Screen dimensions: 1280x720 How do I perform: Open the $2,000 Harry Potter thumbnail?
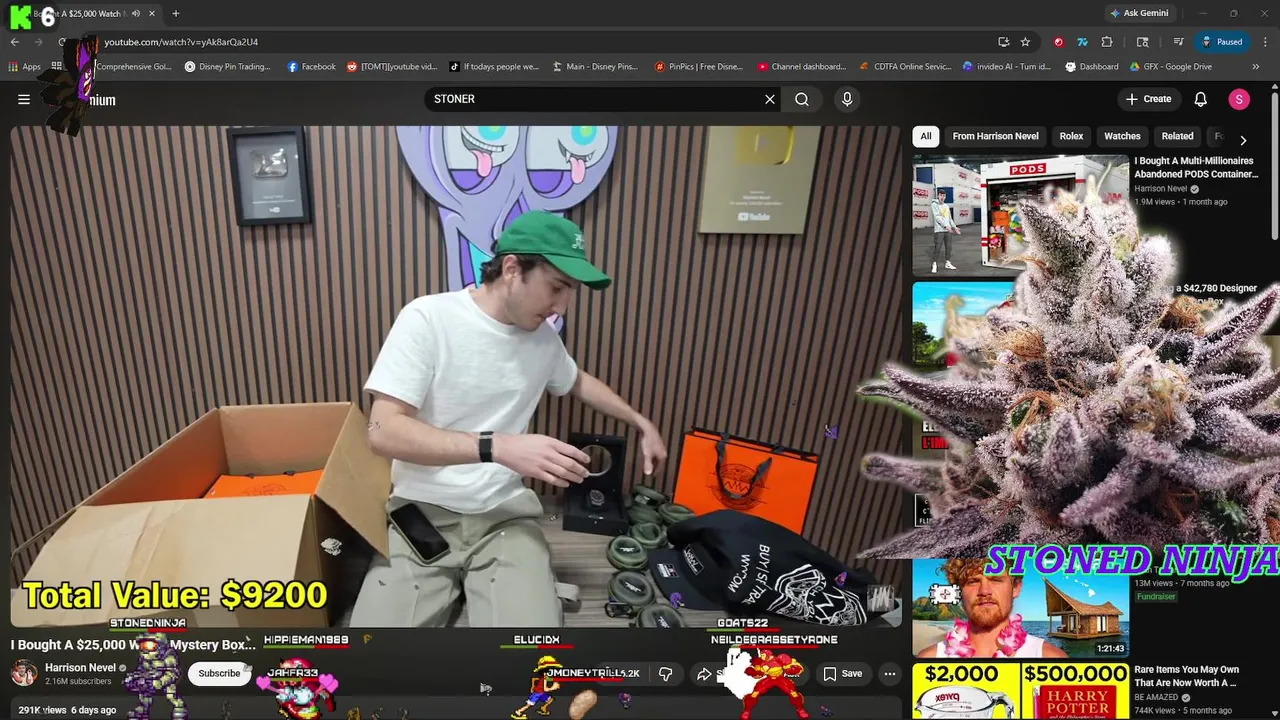1020,692
